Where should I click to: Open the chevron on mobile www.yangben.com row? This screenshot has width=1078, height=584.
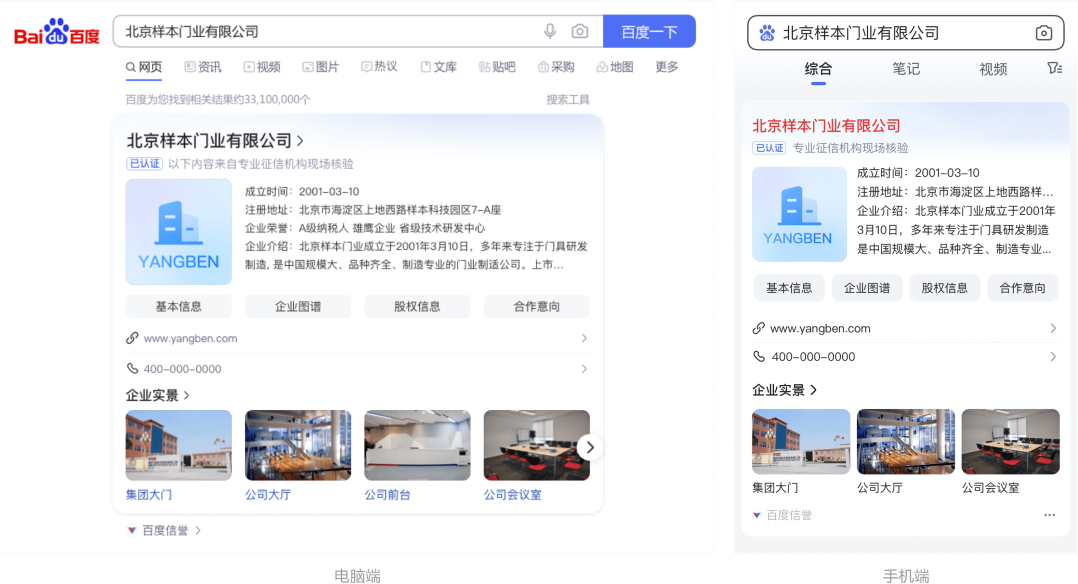coord(1053,329)
